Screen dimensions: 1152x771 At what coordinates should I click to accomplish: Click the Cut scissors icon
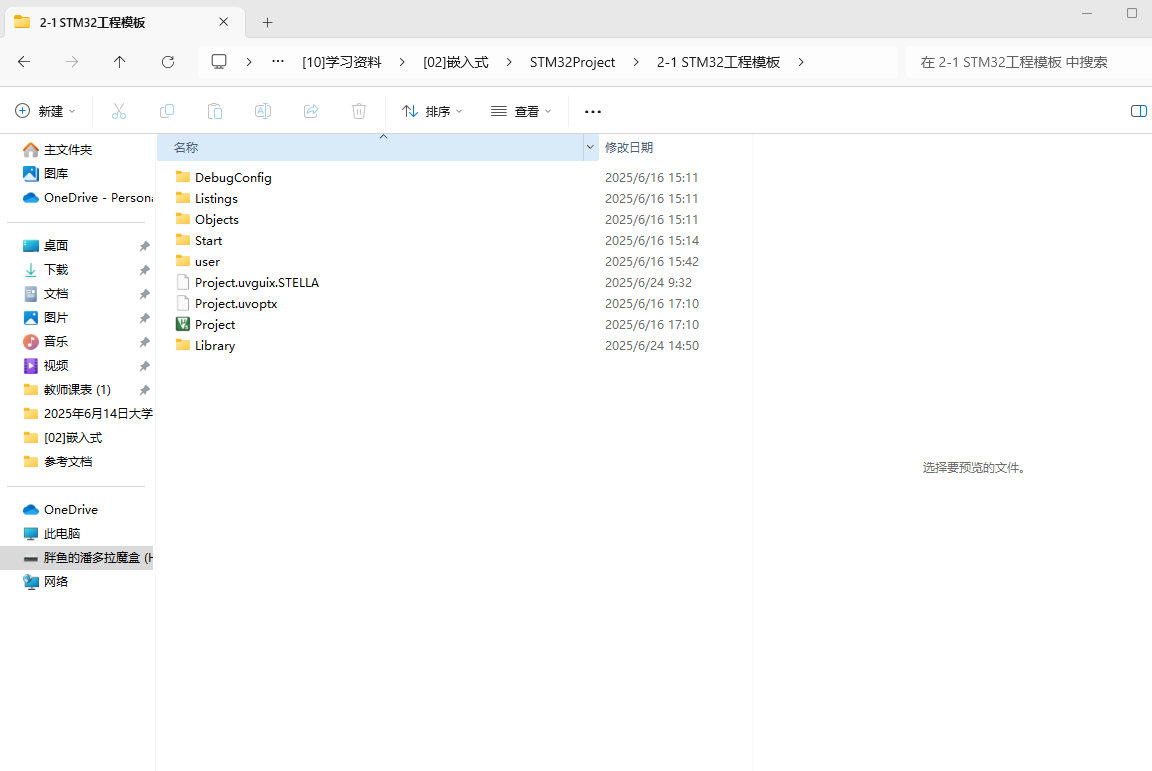pyautogui.click(x=118, y=111)
